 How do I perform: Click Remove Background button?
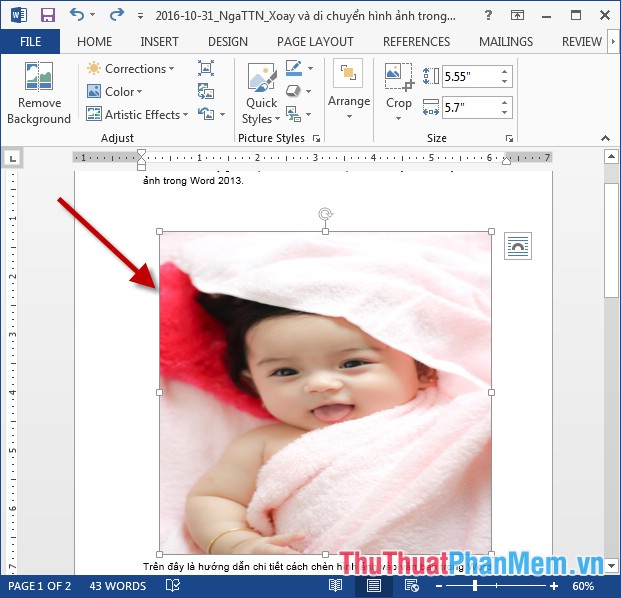pyautogui.click(x=39, y=93)
